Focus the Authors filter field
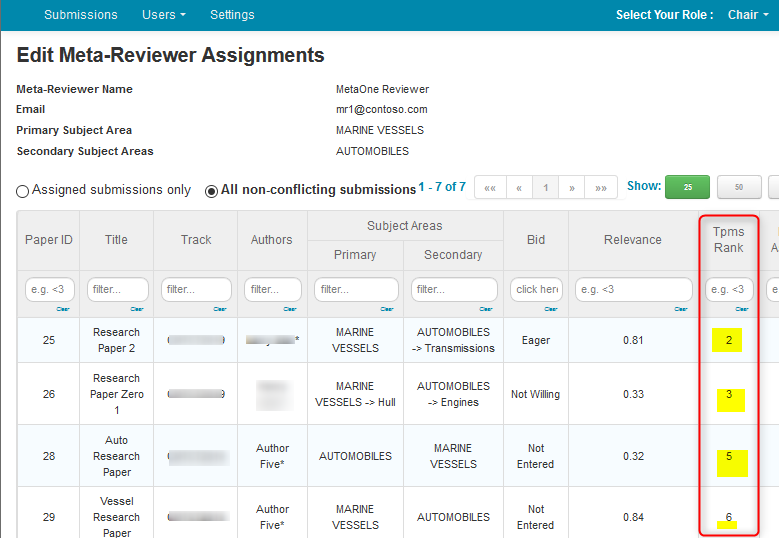 pos(273,289)
